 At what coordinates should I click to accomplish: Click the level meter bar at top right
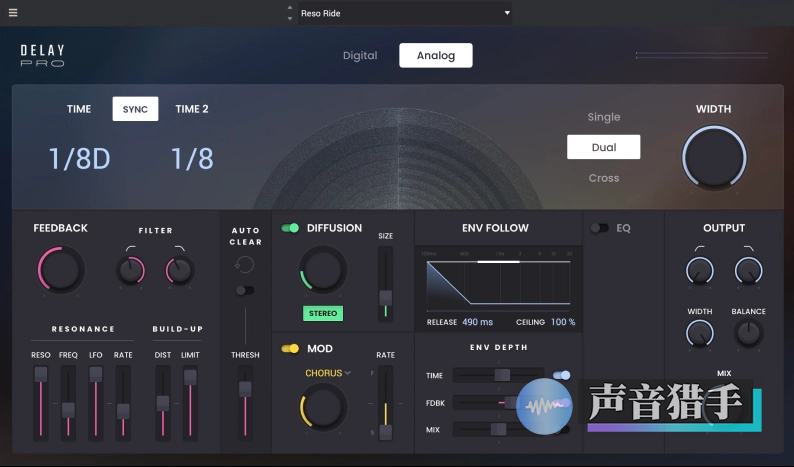(702, 55)
